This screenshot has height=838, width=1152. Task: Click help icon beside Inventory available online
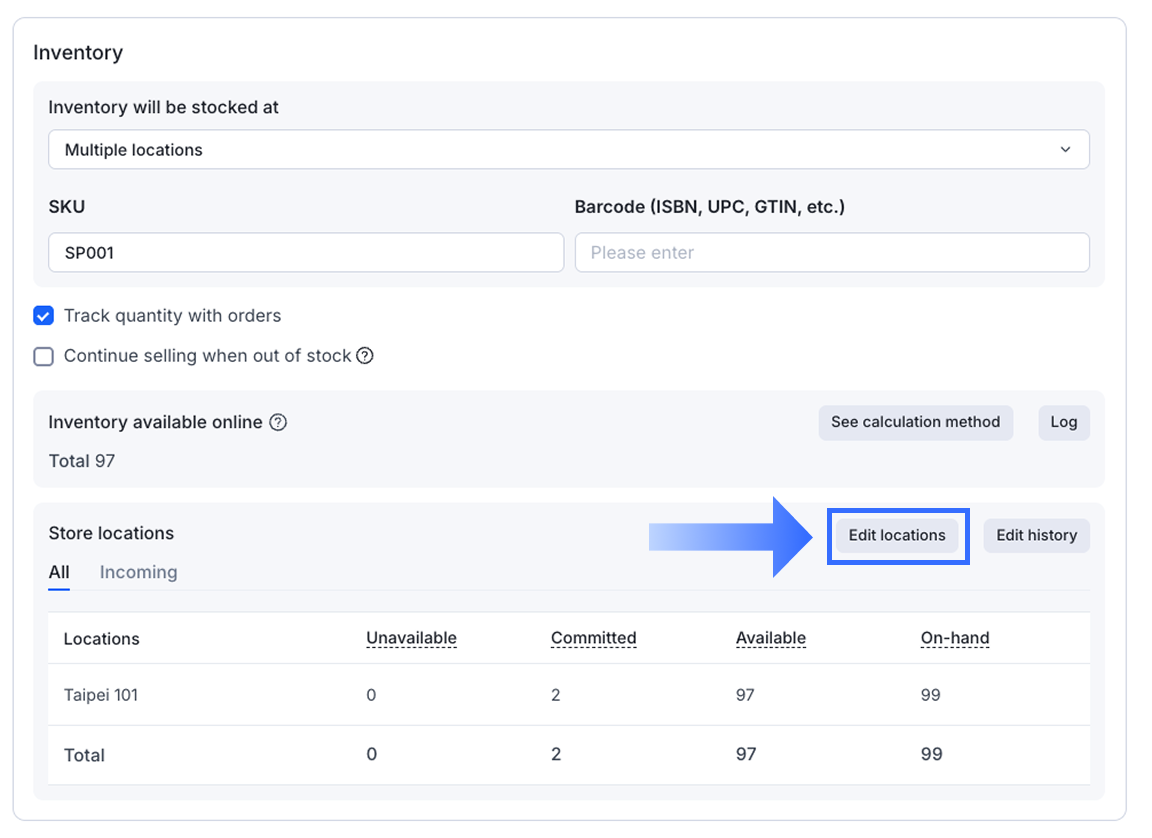[278, 422]
